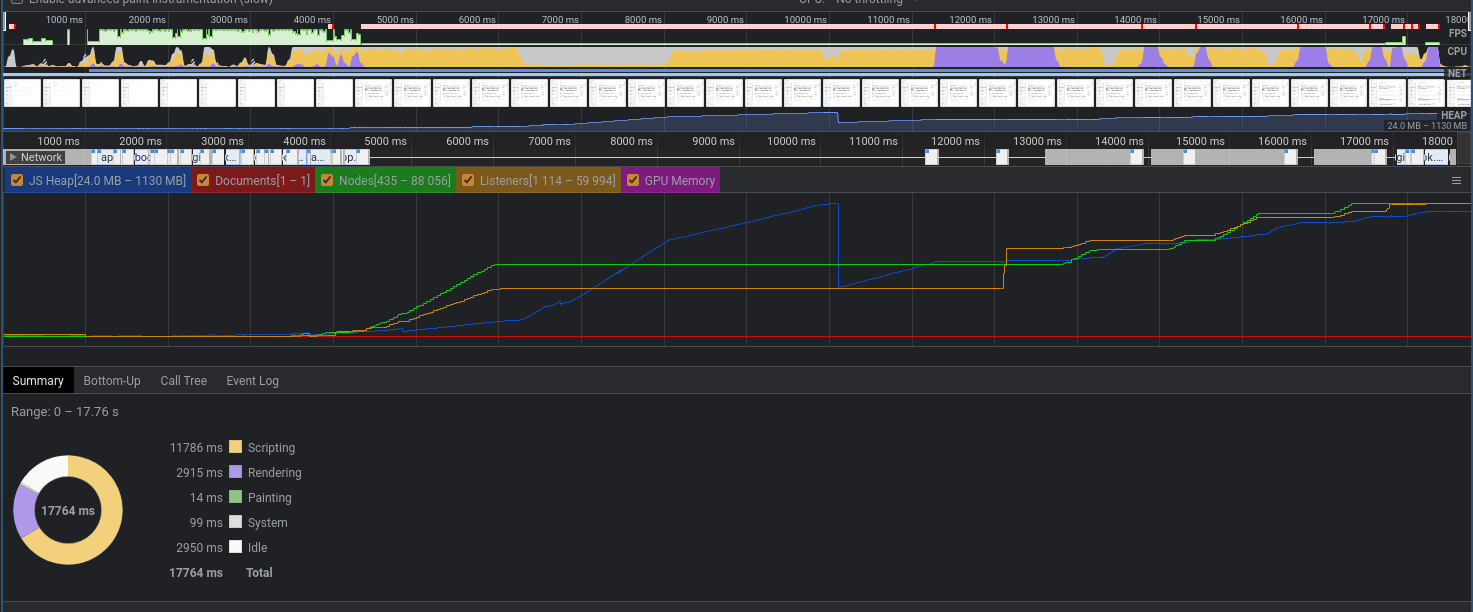Switch to the Call Tree tab
The height and width of the screenshot is (612, 1473).
184,381
